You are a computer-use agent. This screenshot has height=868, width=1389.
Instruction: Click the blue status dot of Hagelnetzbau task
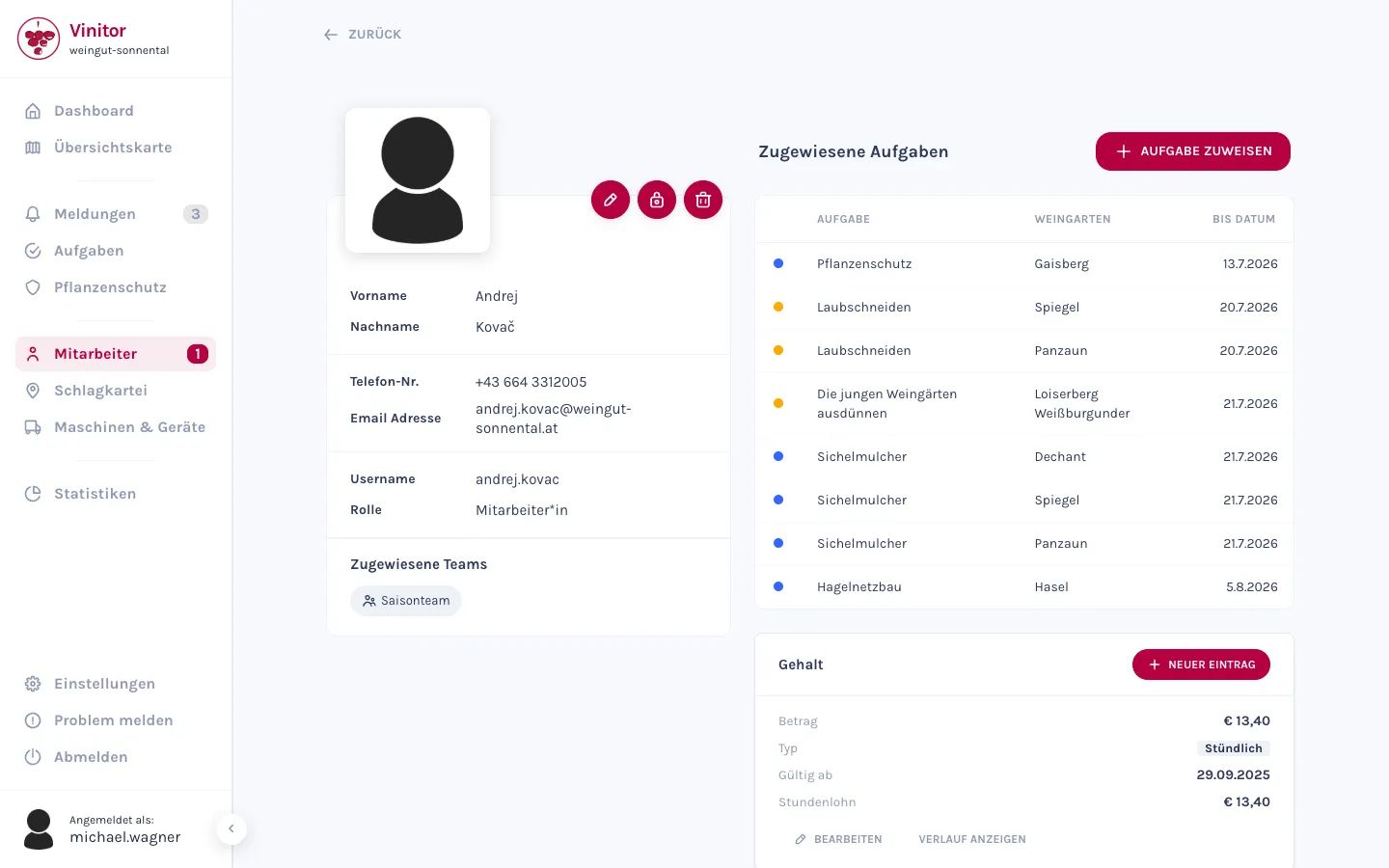pyautogui.click(x=778, y=586)
